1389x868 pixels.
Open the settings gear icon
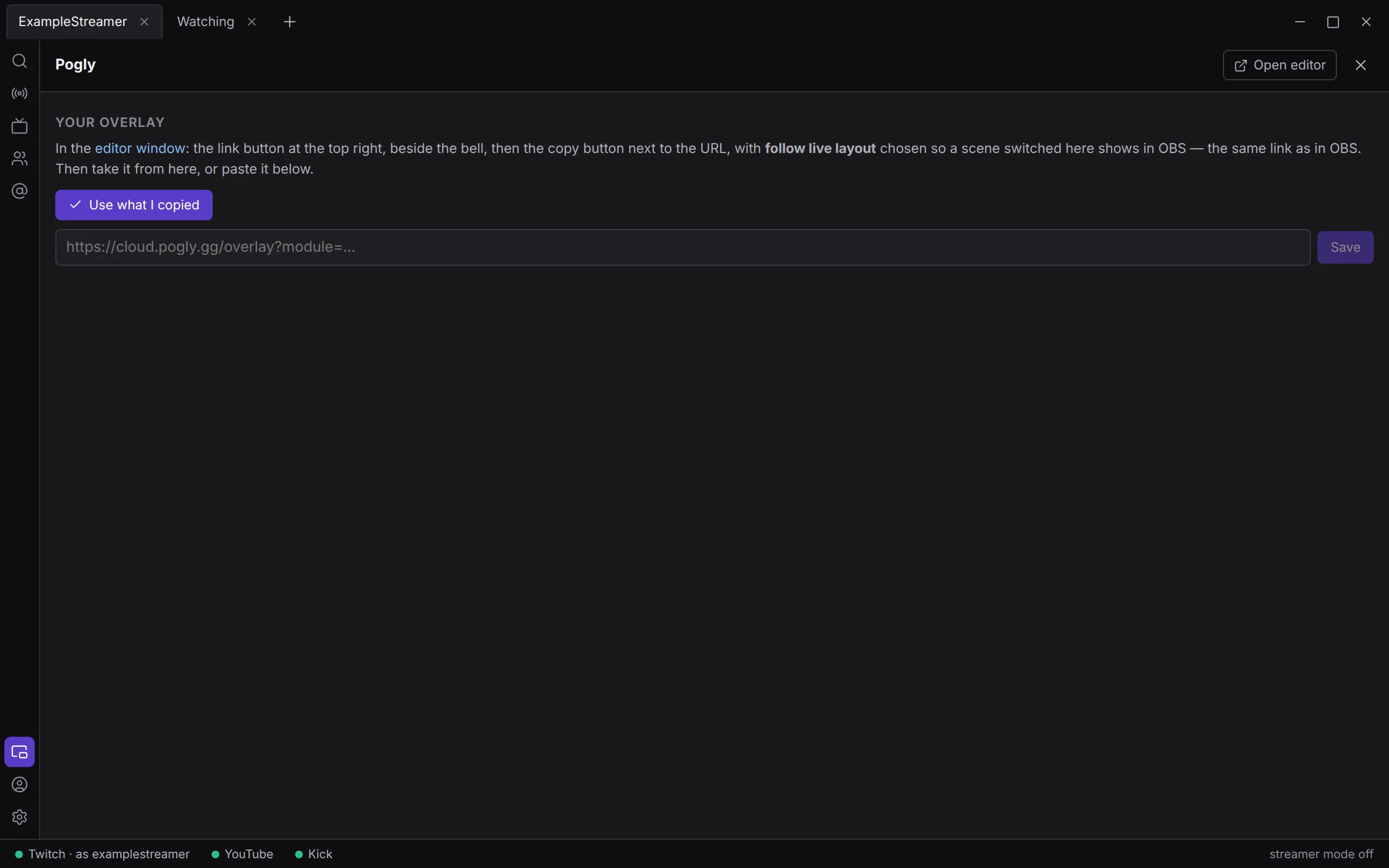(20, 817)
